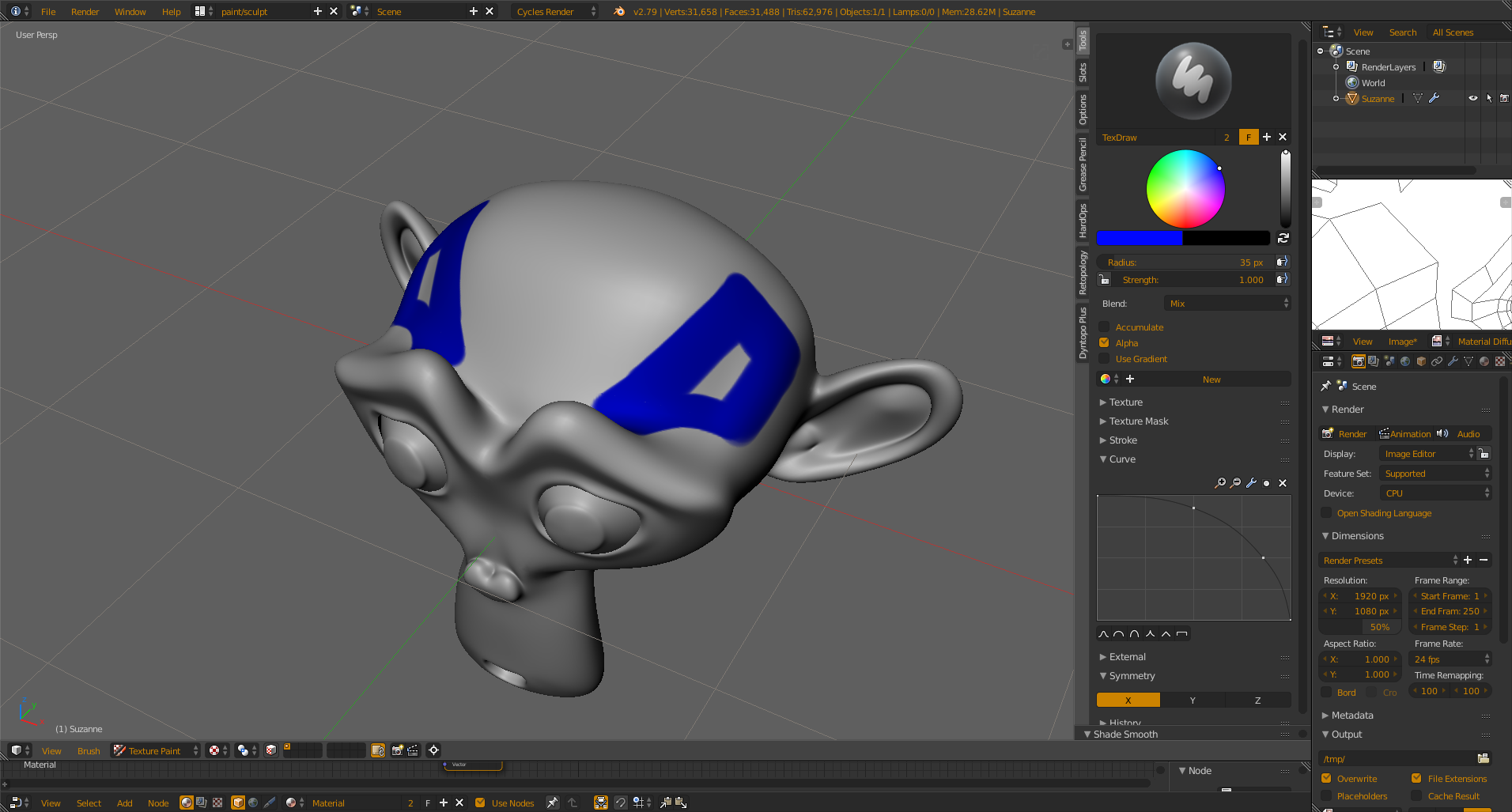Enable the Use Gradient checkbox
Screen dimensions: 1512x812
tap(1104, 359)
